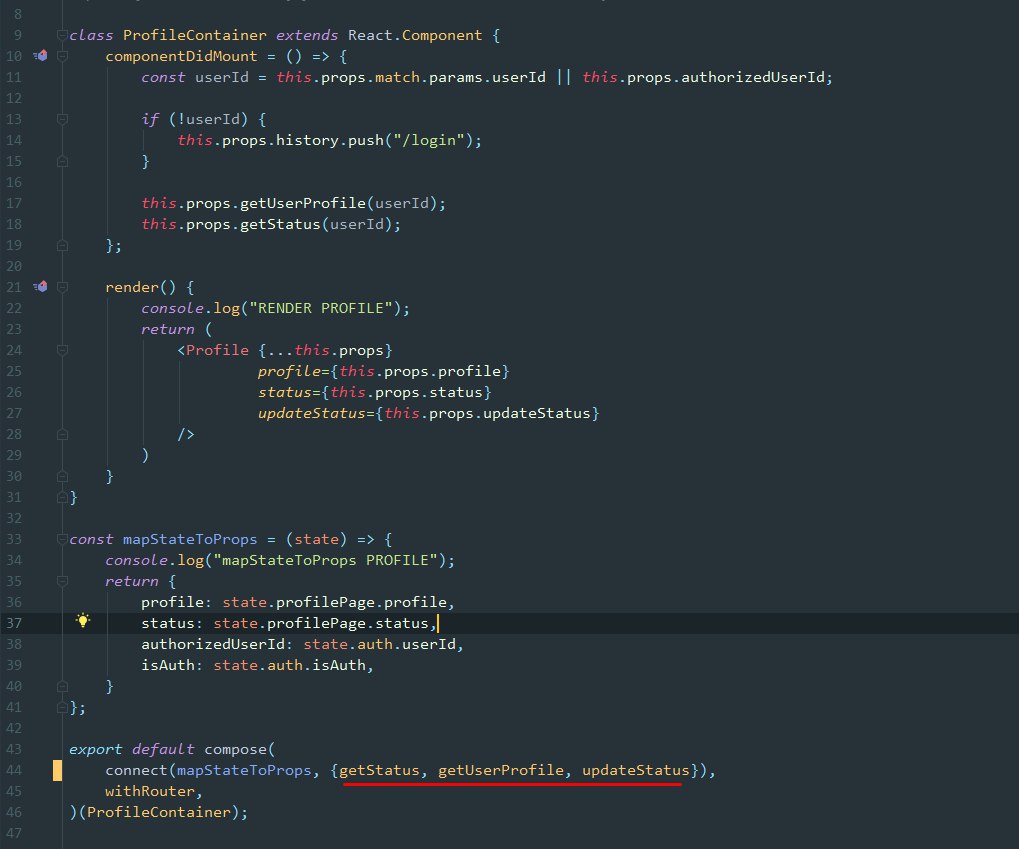Click the profile attribute on line 25
Viewport: 1019px width, 849px height.
click(289, 371)
